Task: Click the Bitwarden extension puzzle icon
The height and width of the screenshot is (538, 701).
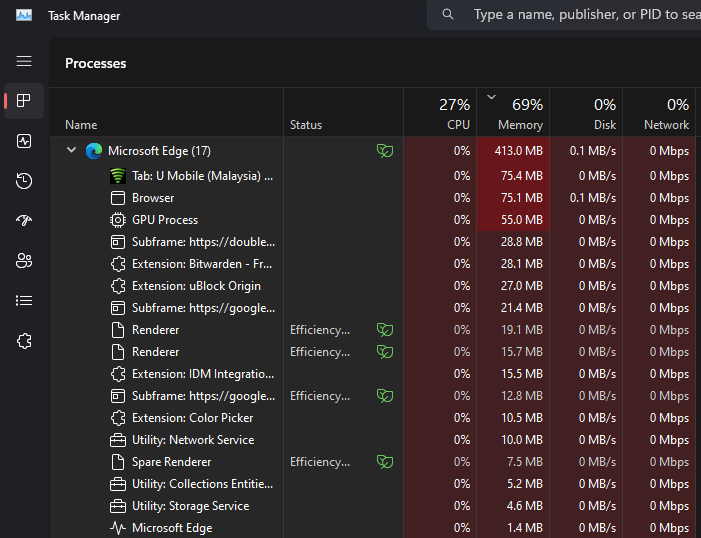Action: coord(118,264)
